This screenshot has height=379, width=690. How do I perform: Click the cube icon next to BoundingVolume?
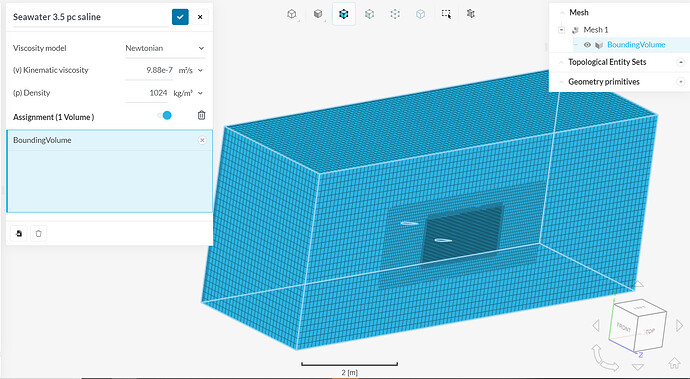tap(598, 44)
